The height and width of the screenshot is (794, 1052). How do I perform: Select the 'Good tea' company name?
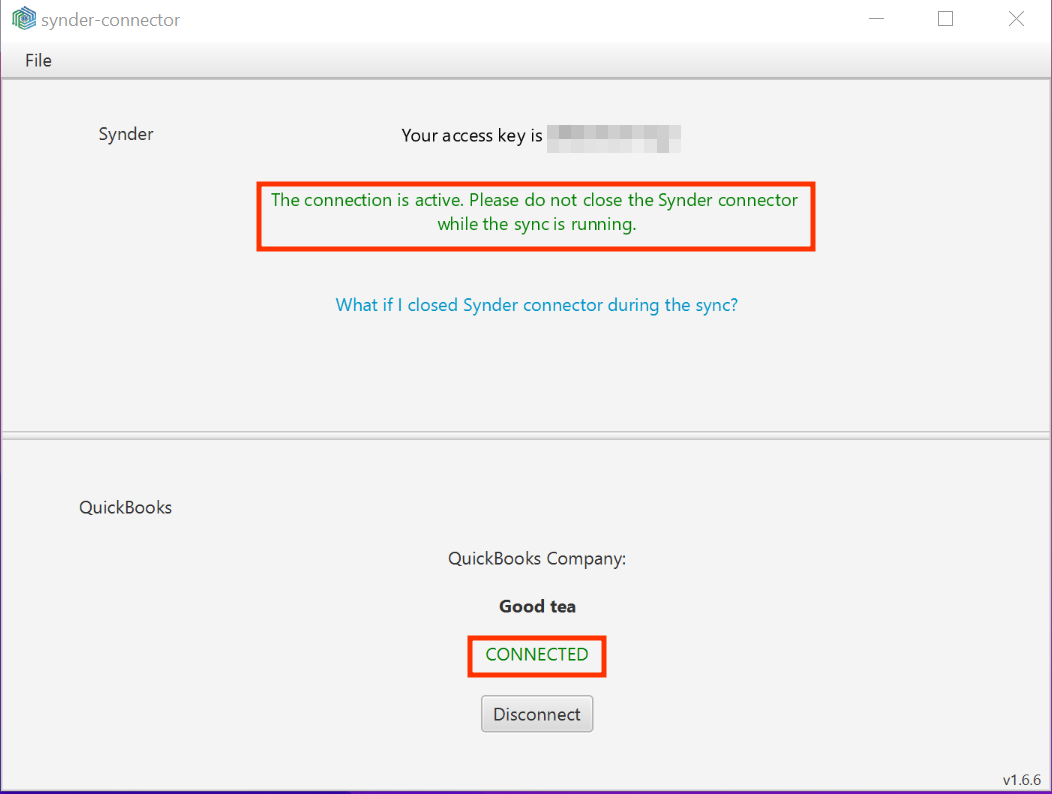tap(537, 606)
